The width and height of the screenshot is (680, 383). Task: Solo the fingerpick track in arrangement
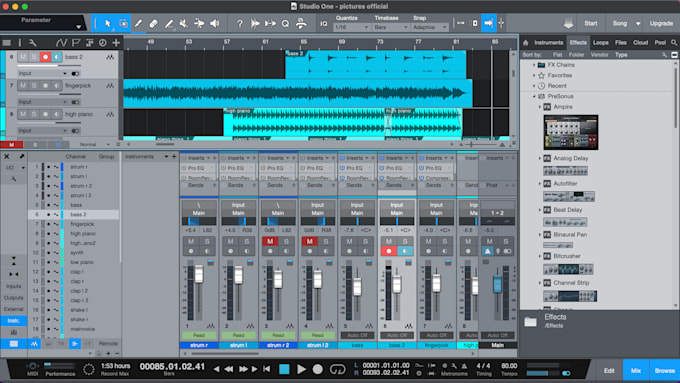pos(34,85)
